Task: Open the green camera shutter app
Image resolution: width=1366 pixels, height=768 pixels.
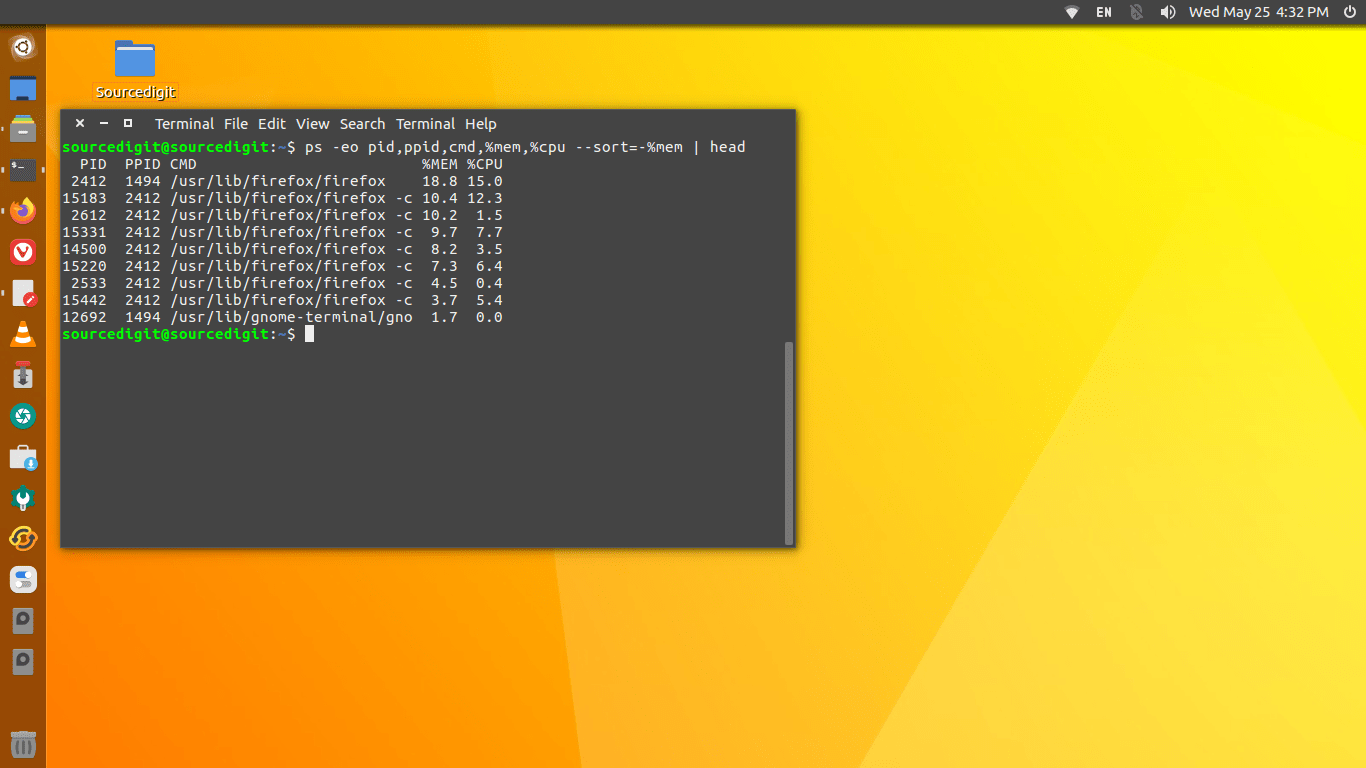Action: [x=23, y=416]
